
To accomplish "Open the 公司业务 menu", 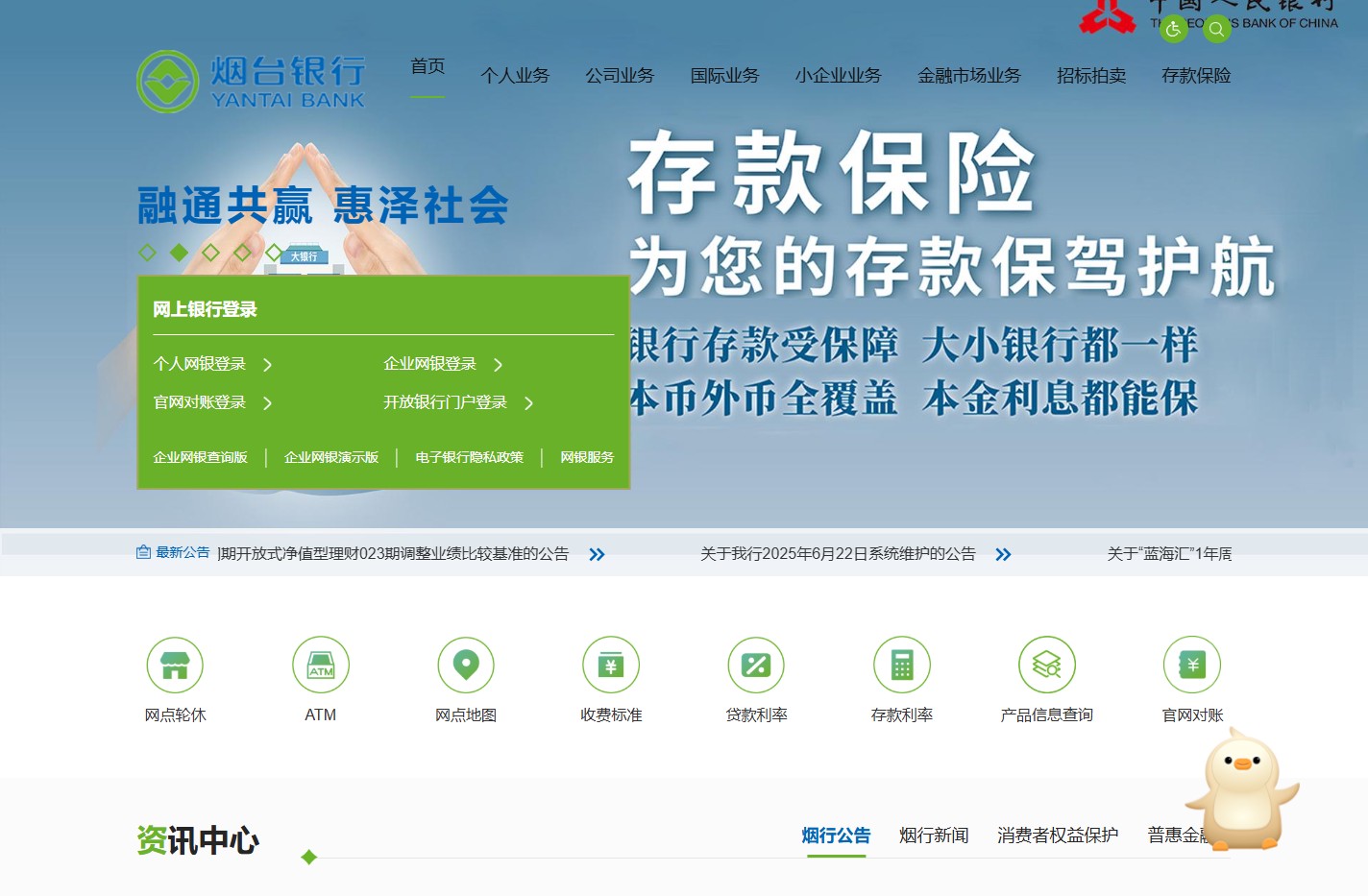I will tap(620, 75).
